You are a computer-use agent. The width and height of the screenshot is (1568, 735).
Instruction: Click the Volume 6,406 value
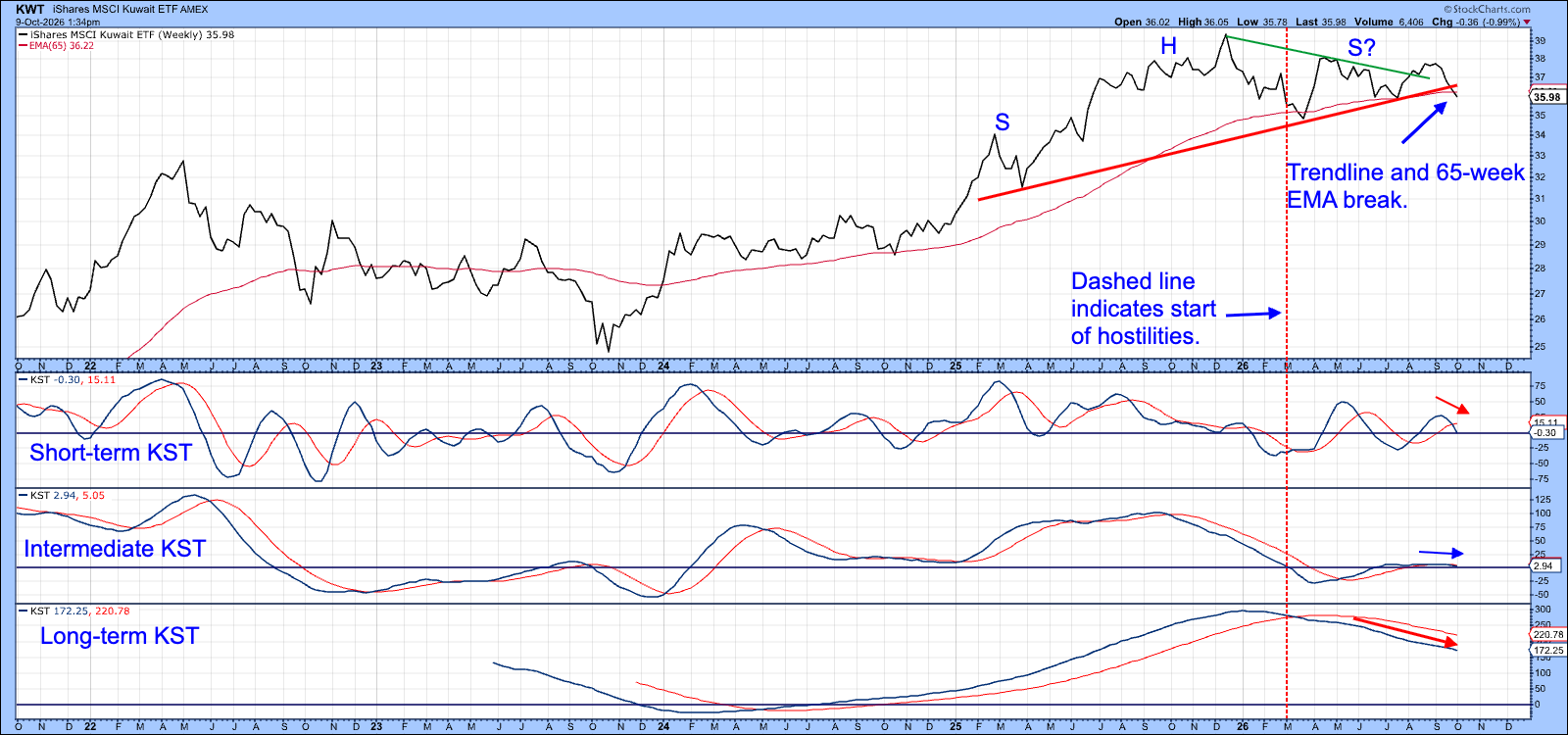[1389, 22]
